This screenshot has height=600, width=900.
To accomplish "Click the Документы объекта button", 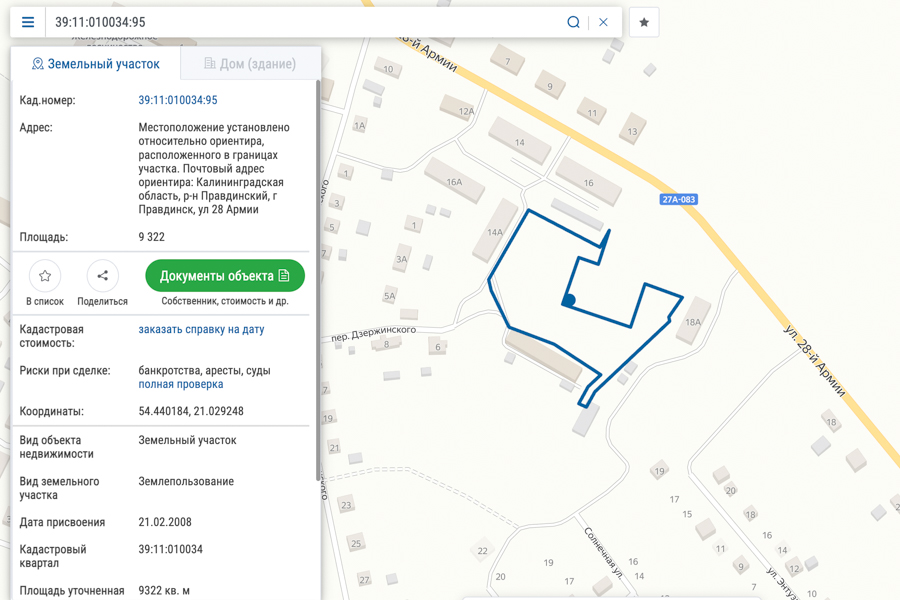I will 225,276.
